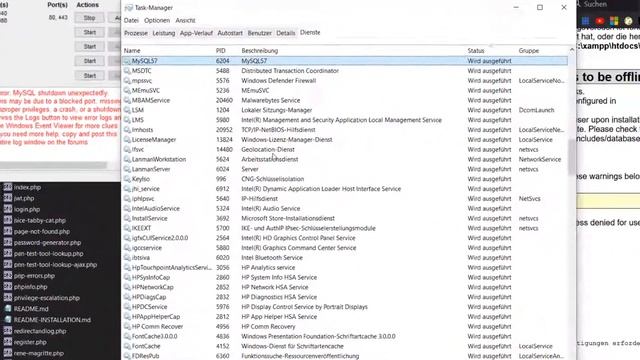Click PID 20460 of MBAMService
Screen dimensions: 640x360
click(x=224, y=100)
